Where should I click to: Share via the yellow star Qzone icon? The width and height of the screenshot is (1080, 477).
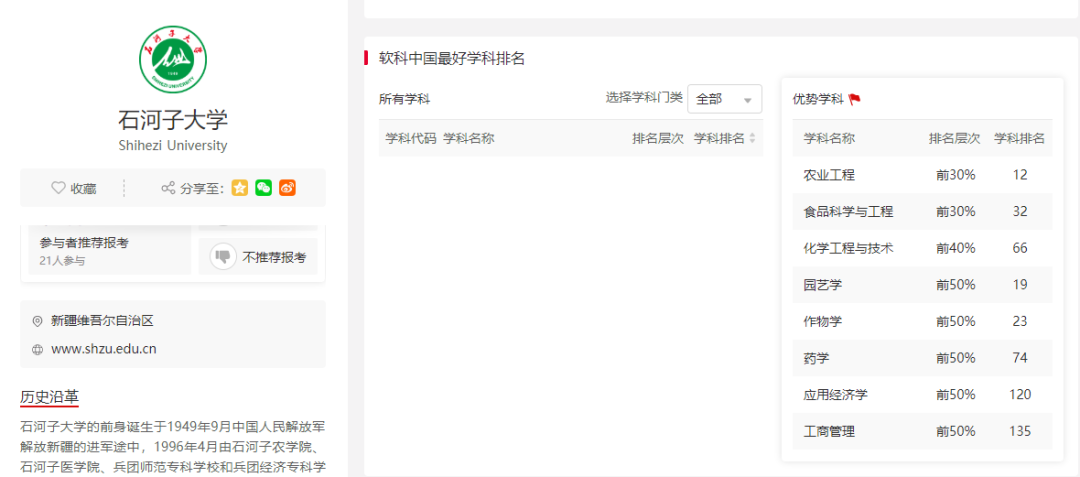[x=240, y=188]
